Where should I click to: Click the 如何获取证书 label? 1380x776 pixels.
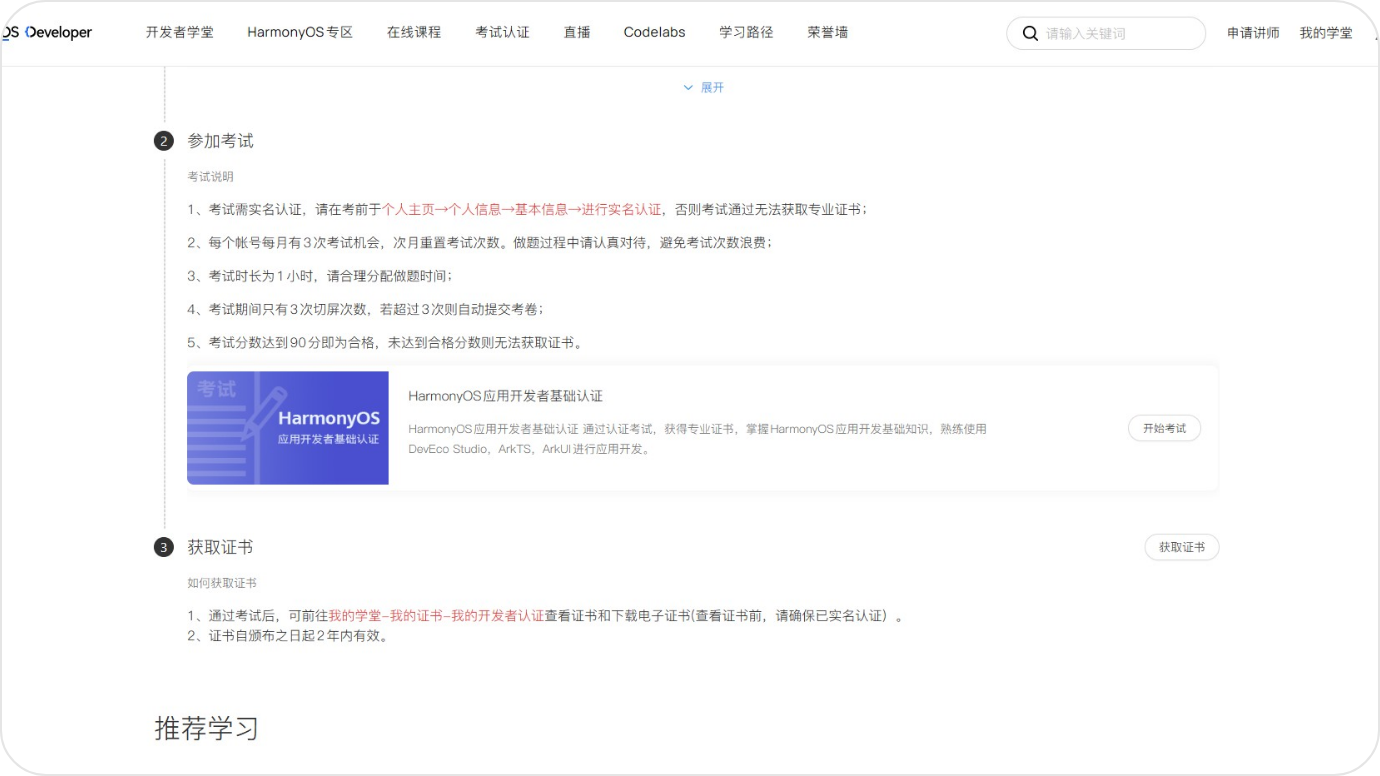[x=222, y=583]
